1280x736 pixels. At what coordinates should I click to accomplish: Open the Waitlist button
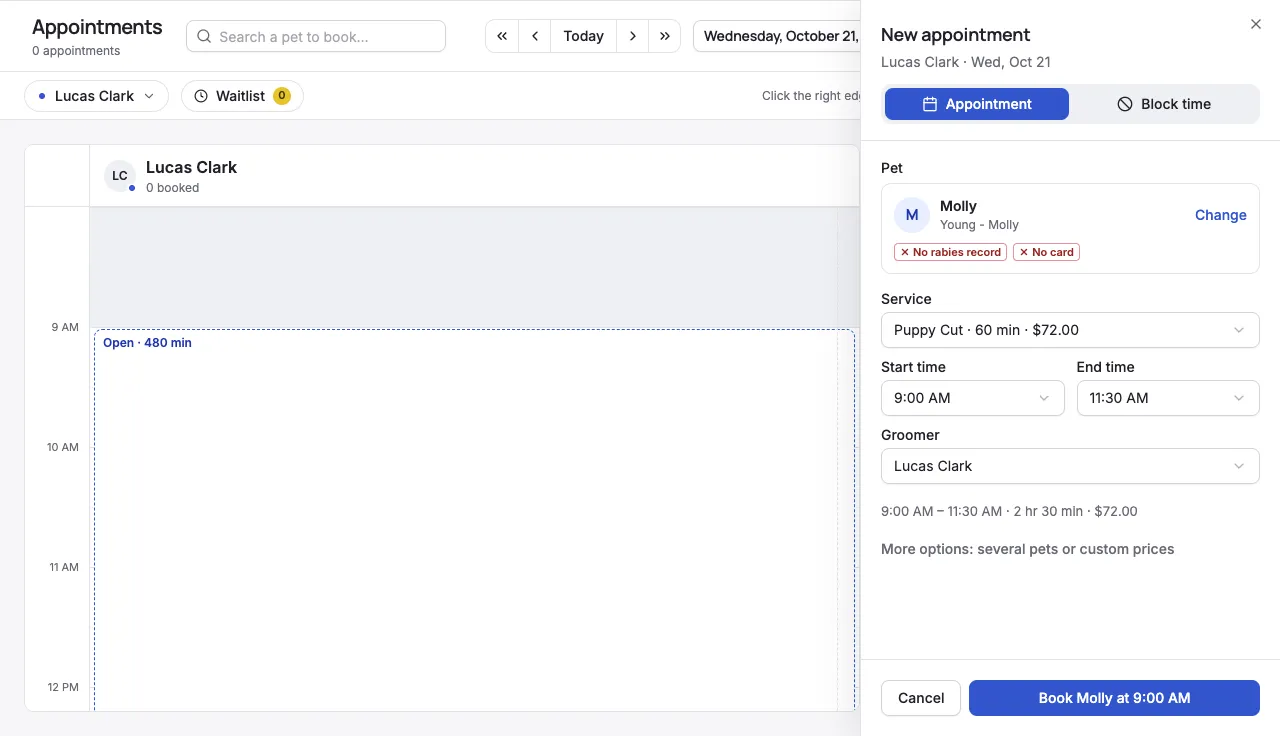[242, 96]
